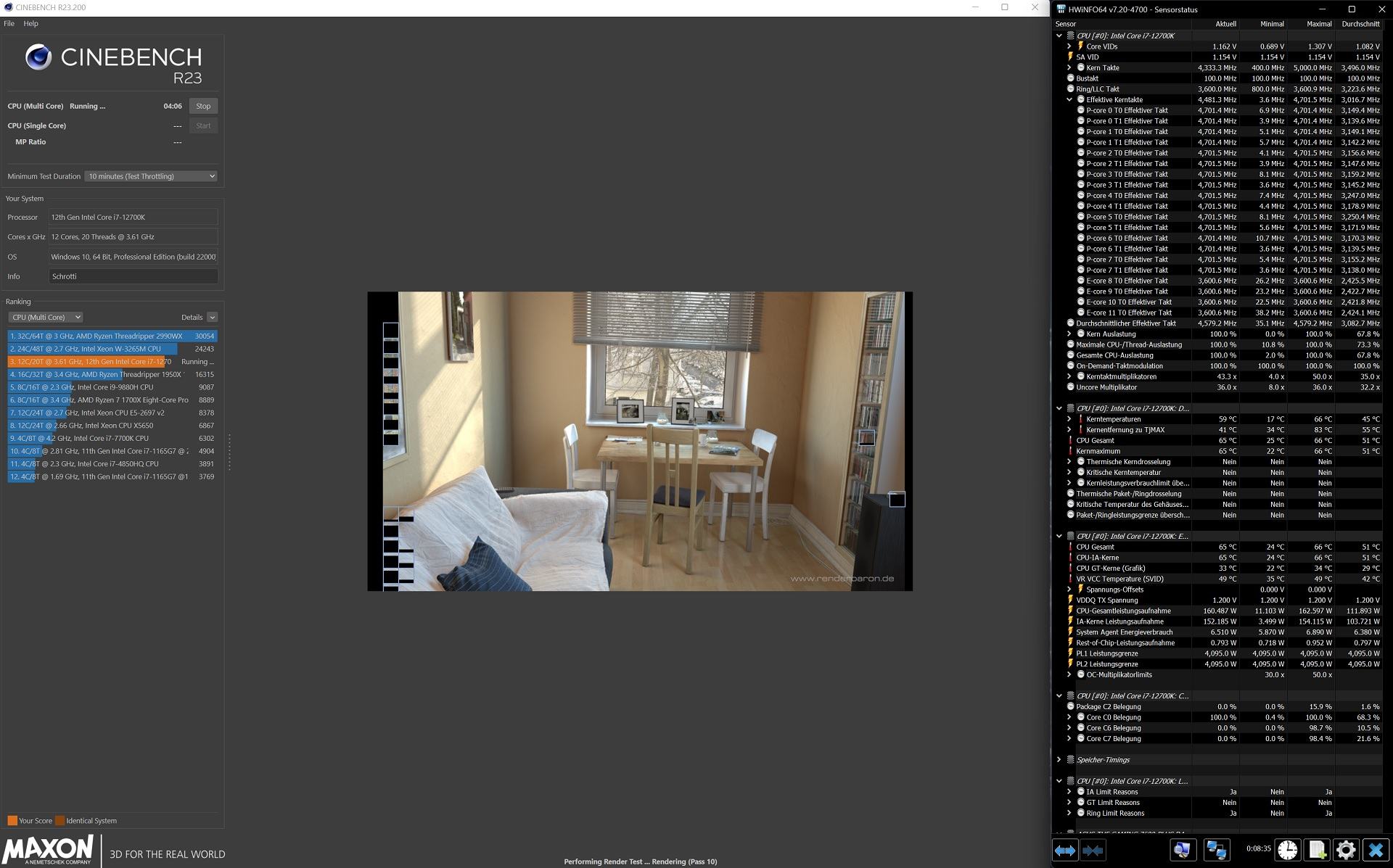Click the ranking Details label
Image resolution: width=1393 pixels, height=868 pixels.
point(192,317)
